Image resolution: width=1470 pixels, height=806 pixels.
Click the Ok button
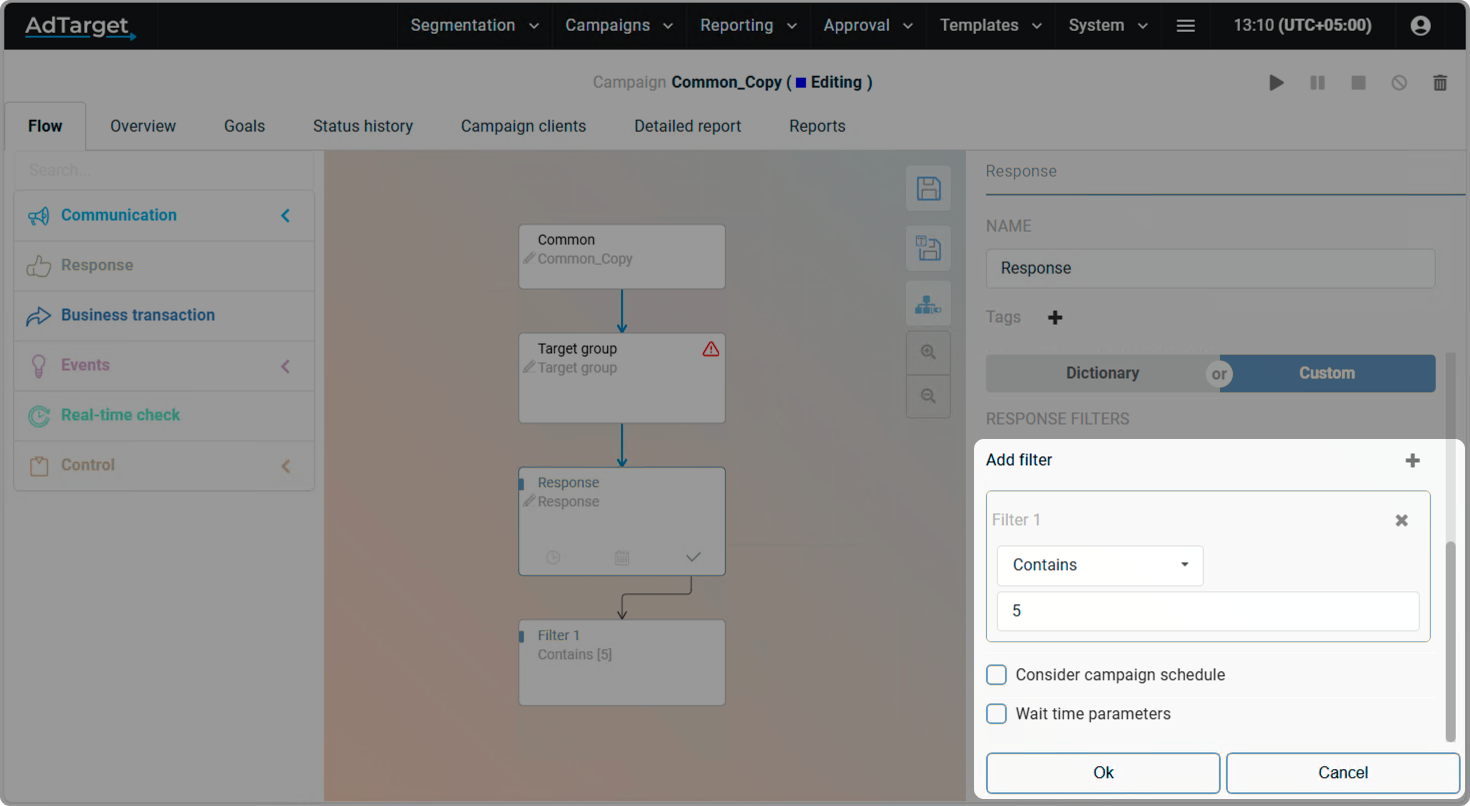(x=1102, y=772)
